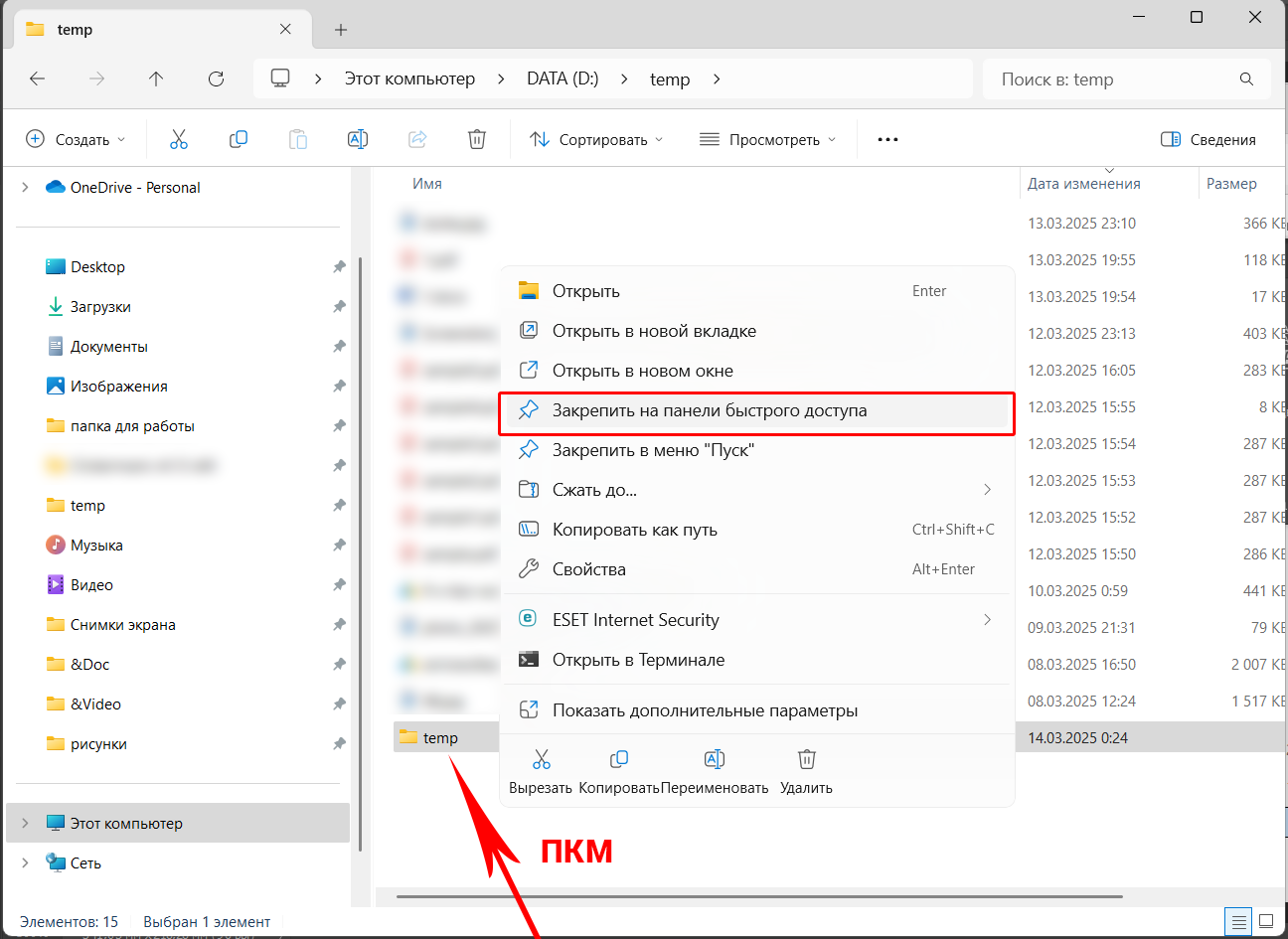Choose Открыть в новой вкладке
The image size is (1288, 939).
point(757,331)
